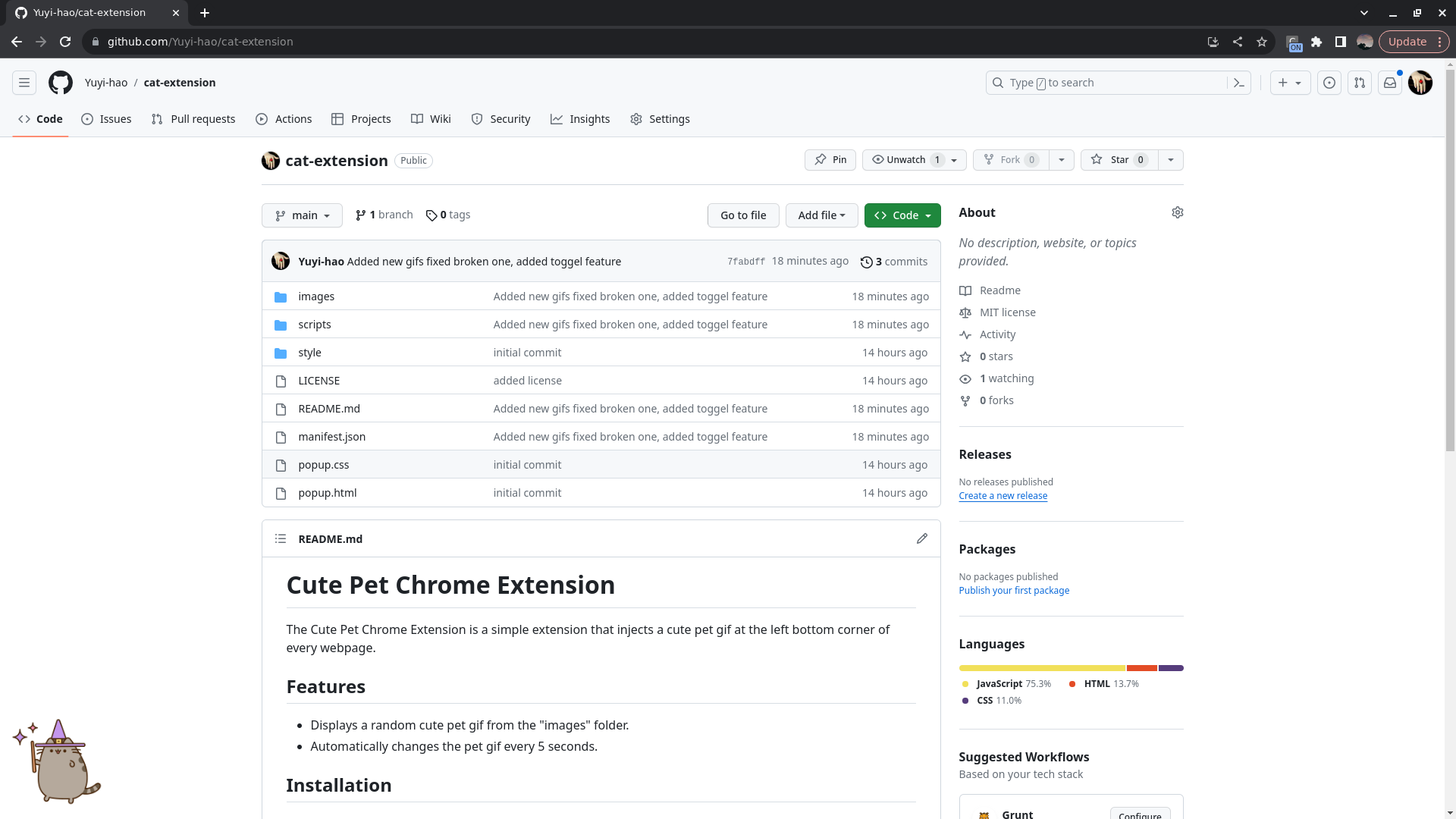
Task: Open the scripts folder
Action: point(315,325)
